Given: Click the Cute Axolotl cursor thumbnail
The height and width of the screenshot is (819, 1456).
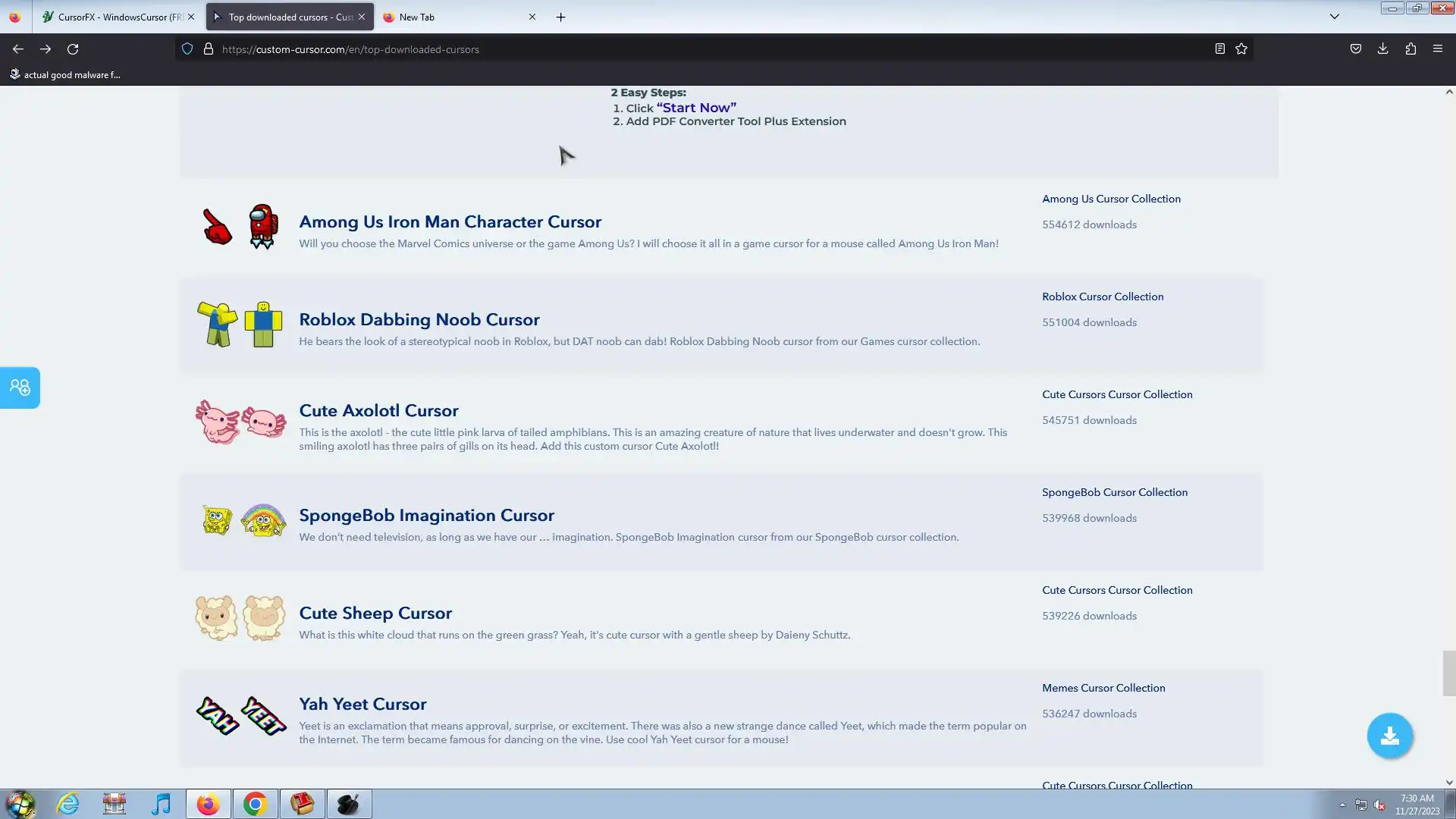Looking at the screenshot, I should (x=240, y=422).
